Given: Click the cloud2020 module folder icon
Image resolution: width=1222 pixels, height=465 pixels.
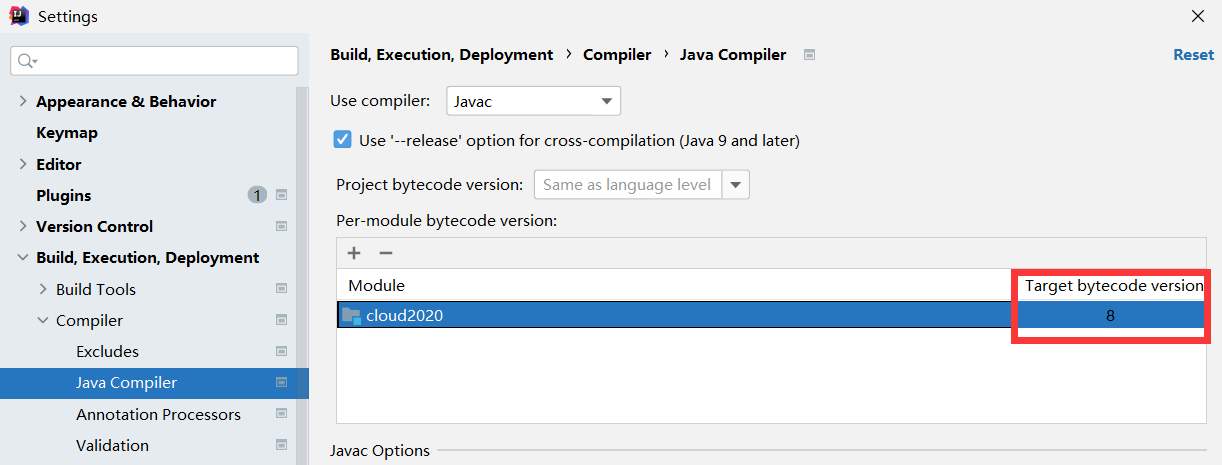Looking at the screenshot, I should click(351, 316).
